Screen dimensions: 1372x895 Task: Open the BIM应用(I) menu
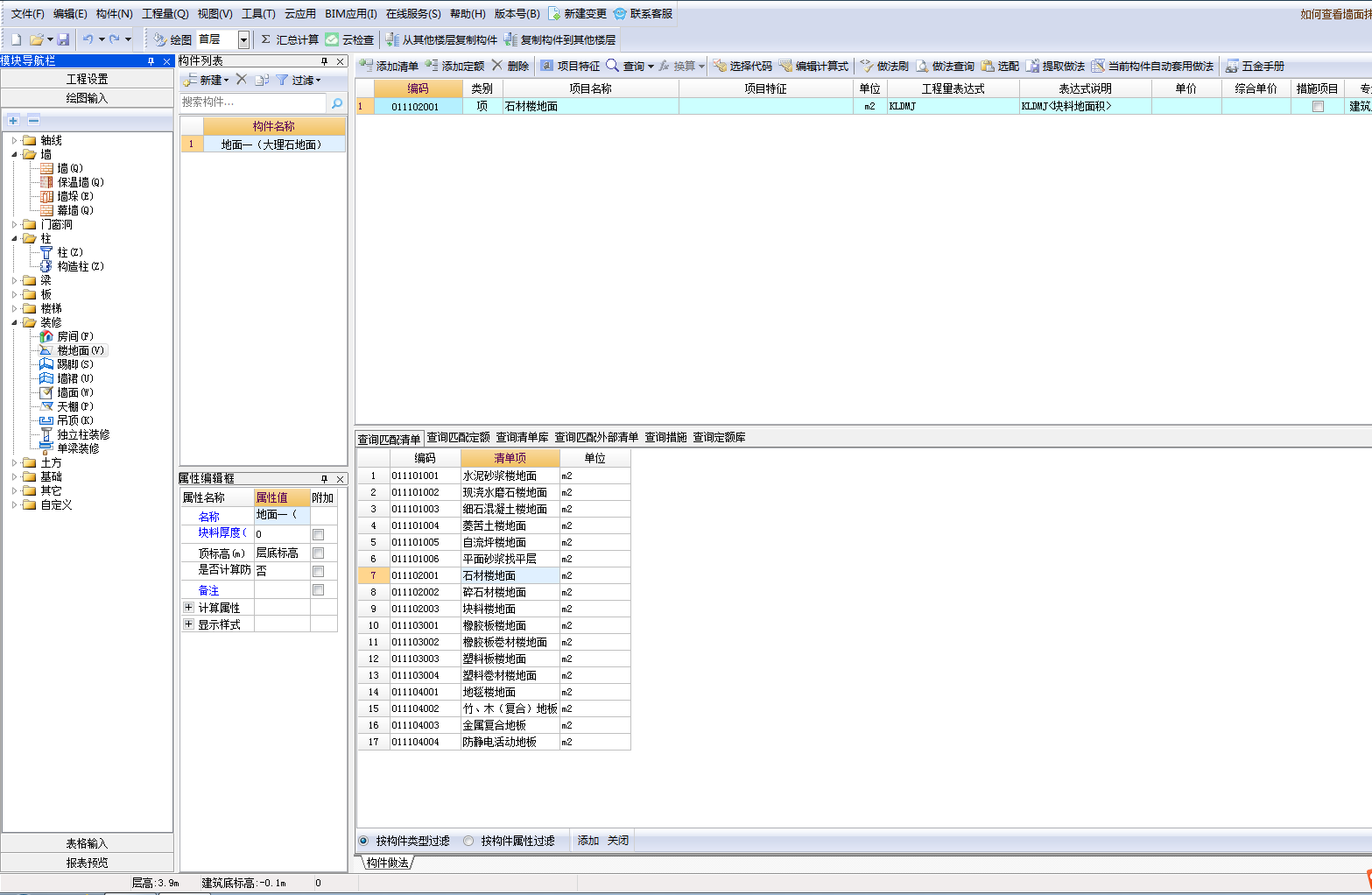coord(350,13)
